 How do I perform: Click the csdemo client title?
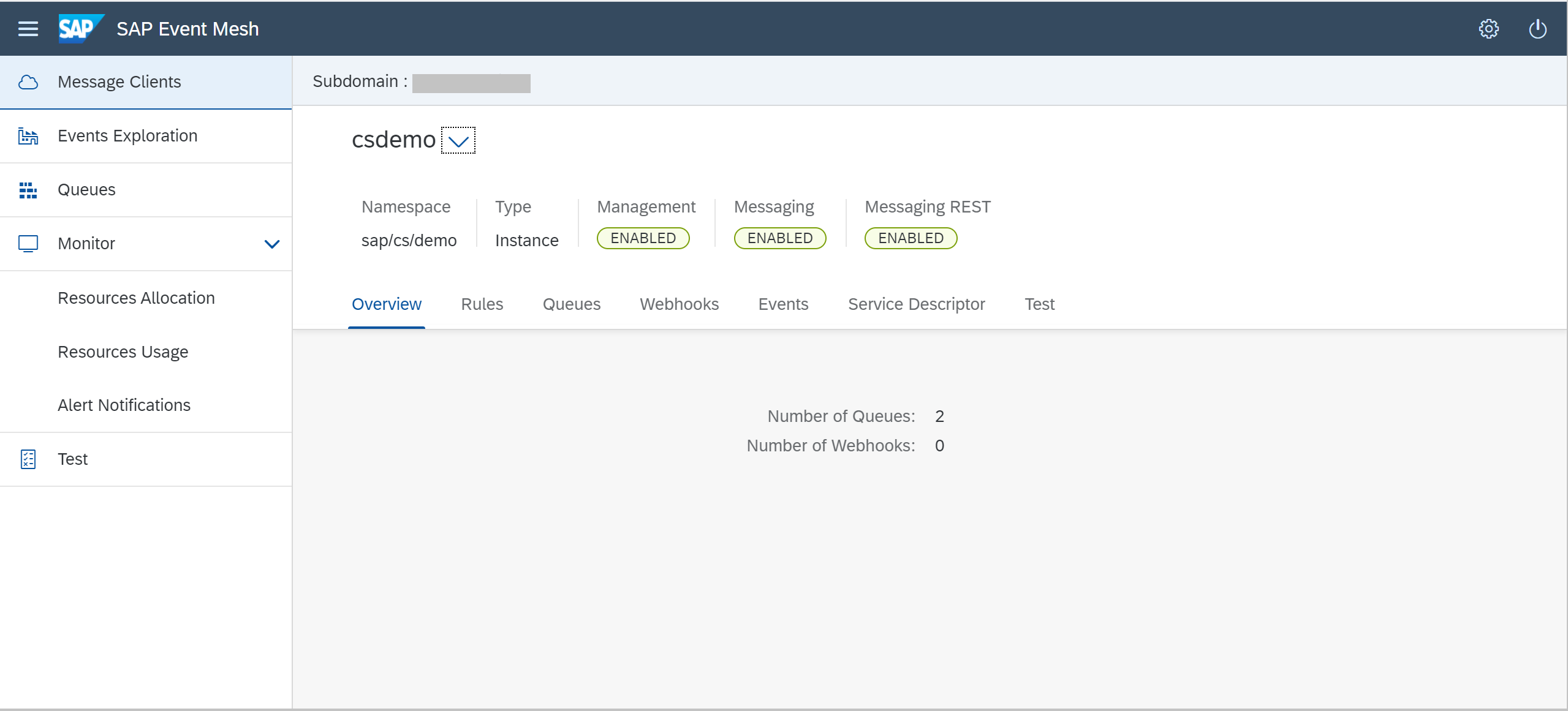[x=393, y=140]
